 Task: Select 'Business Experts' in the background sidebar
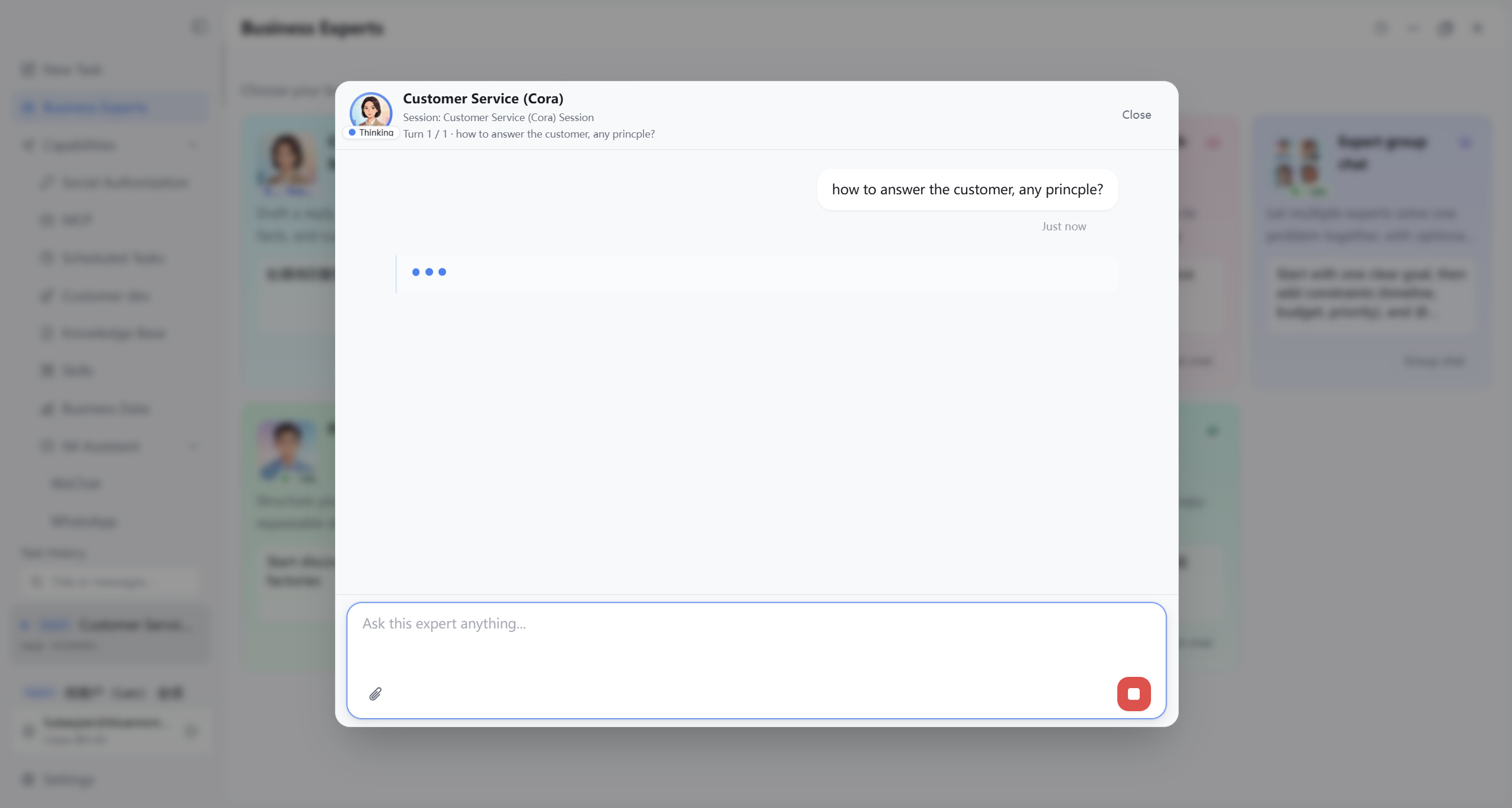coord(111,107)
